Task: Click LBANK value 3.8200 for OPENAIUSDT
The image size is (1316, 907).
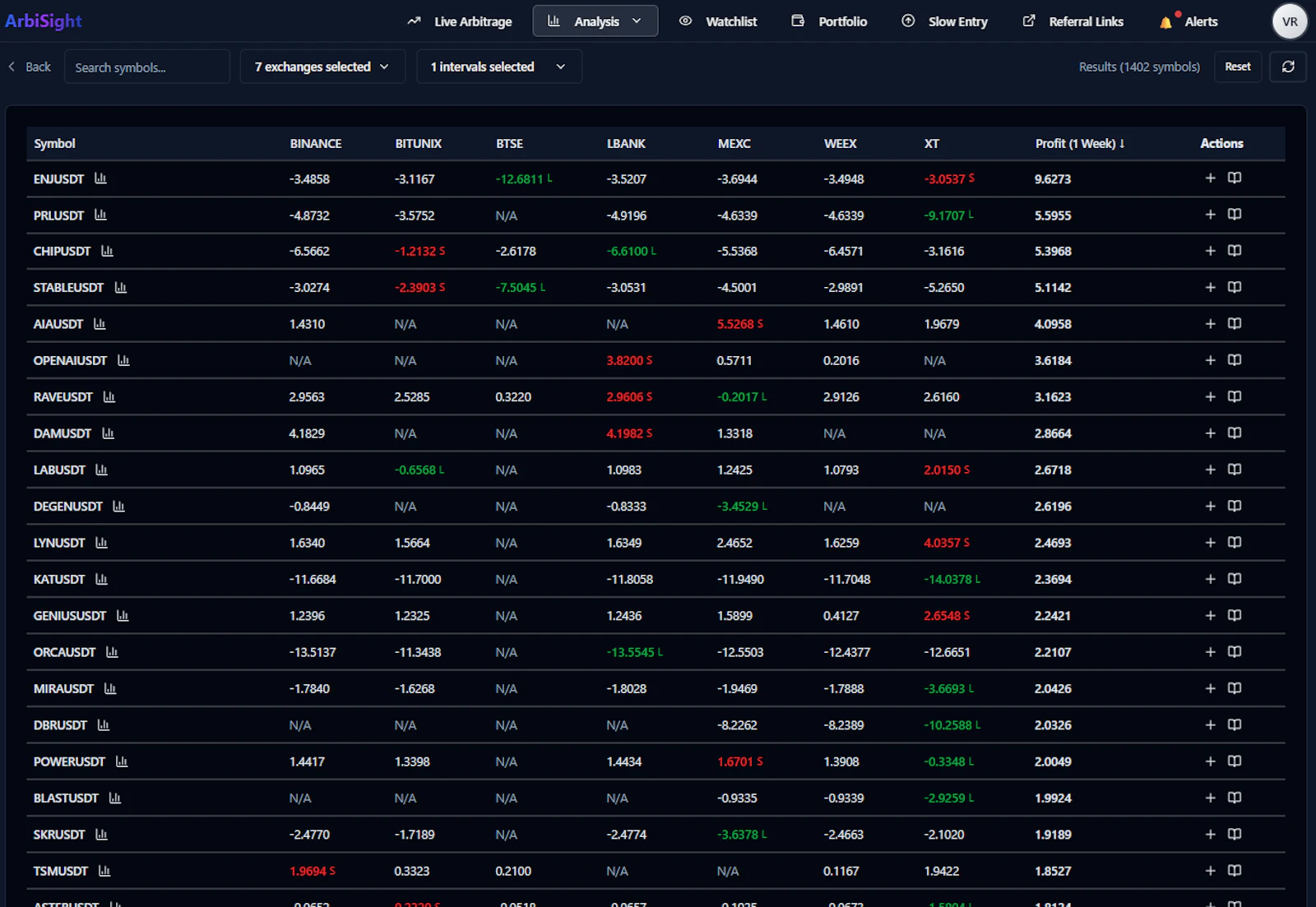Action: point(629,360)
